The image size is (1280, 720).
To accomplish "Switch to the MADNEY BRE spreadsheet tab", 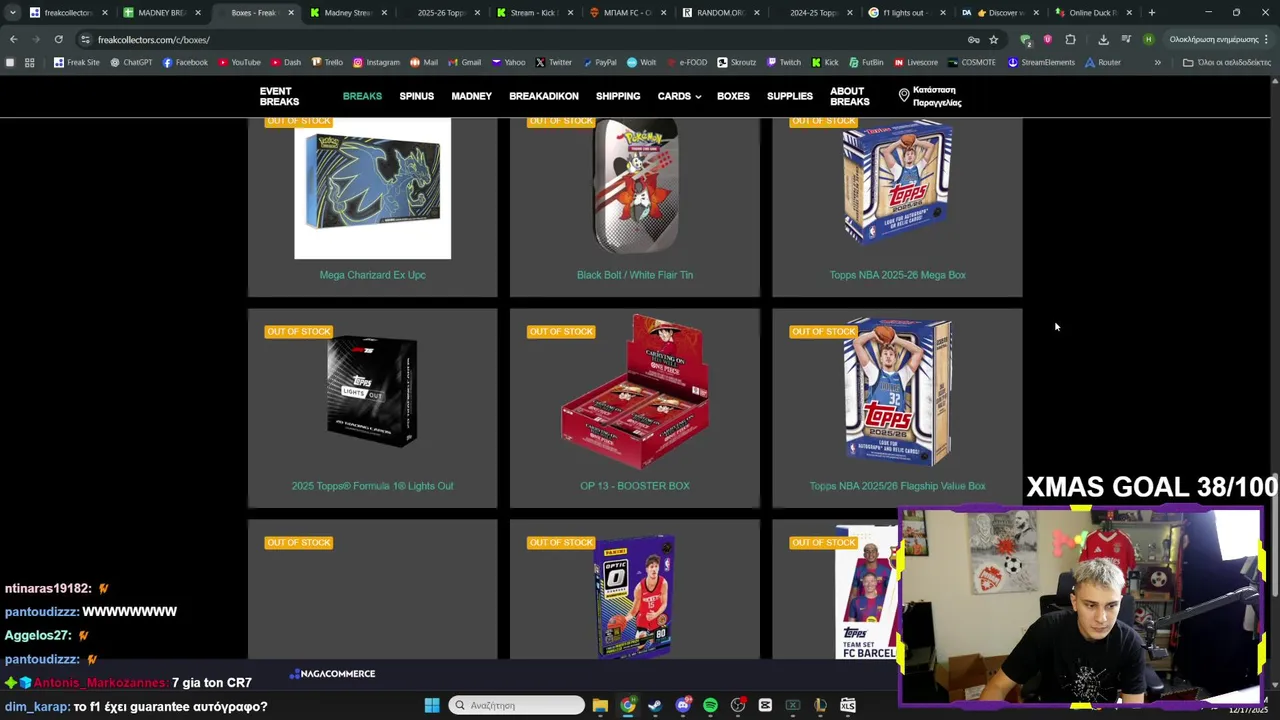I will (x=160, y=13).
